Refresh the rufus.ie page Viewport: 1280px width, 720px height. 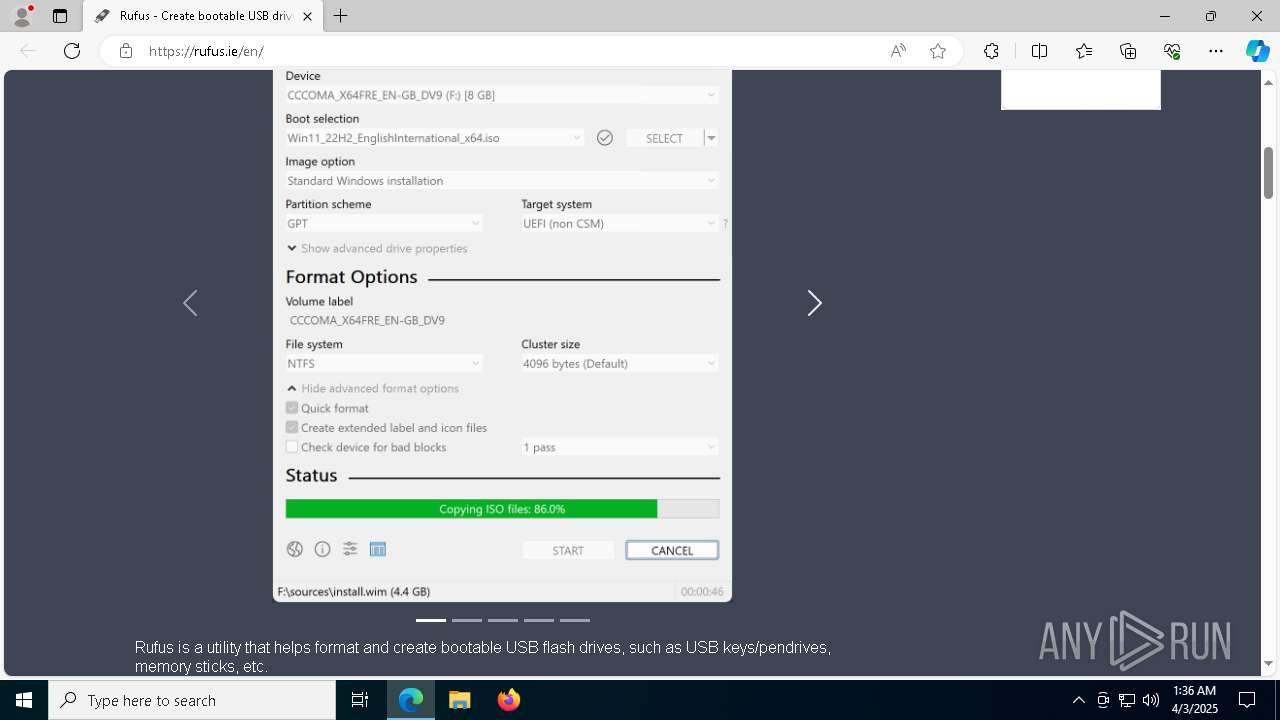72,51
